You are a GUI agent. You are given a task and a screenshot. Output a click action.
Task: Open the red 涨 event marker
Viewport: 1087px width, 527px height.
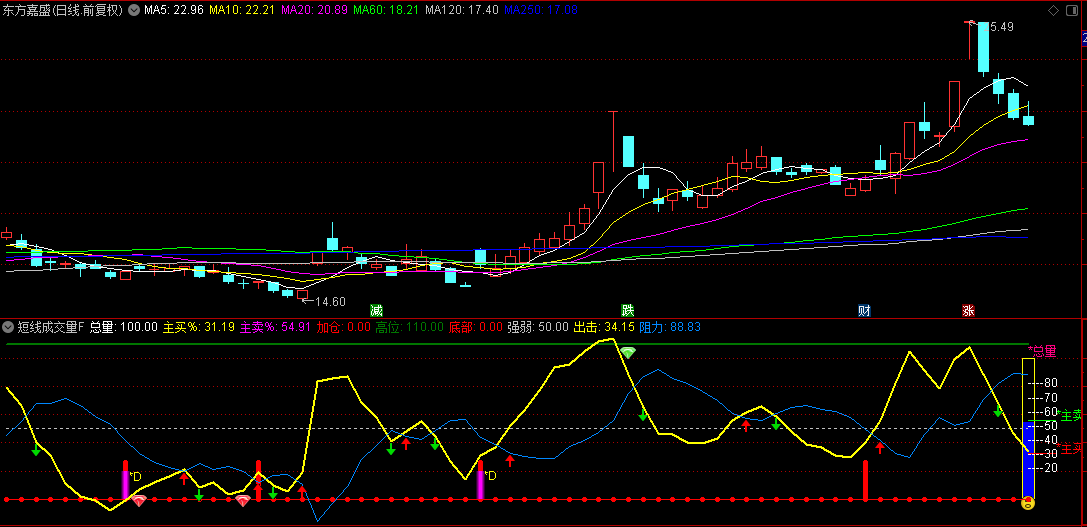coord(968,310)
